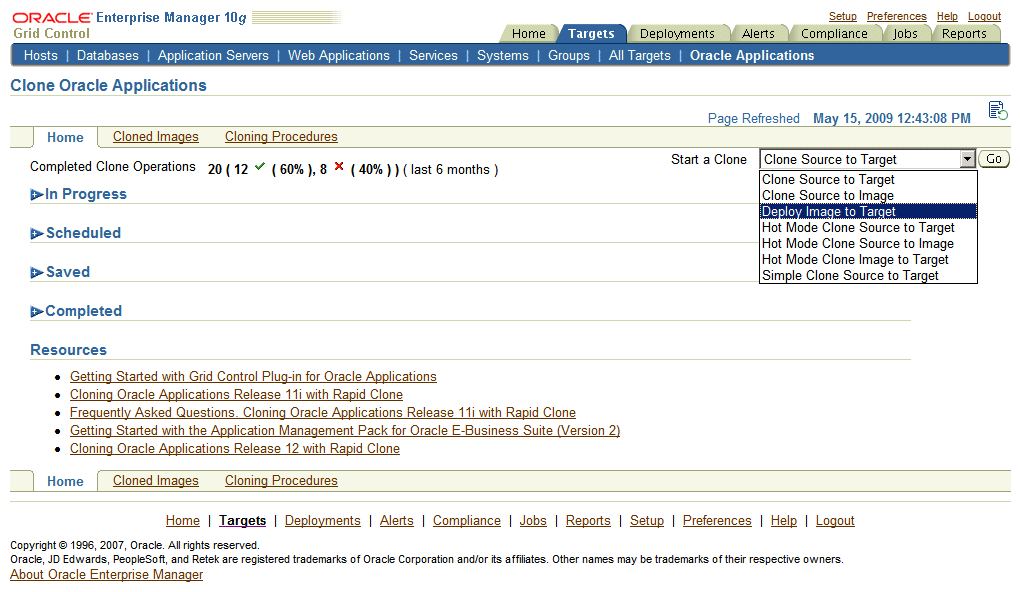Open Databases in the subnavigation bar
Screen dimensions: 1020x592
(x=107, y=56)
